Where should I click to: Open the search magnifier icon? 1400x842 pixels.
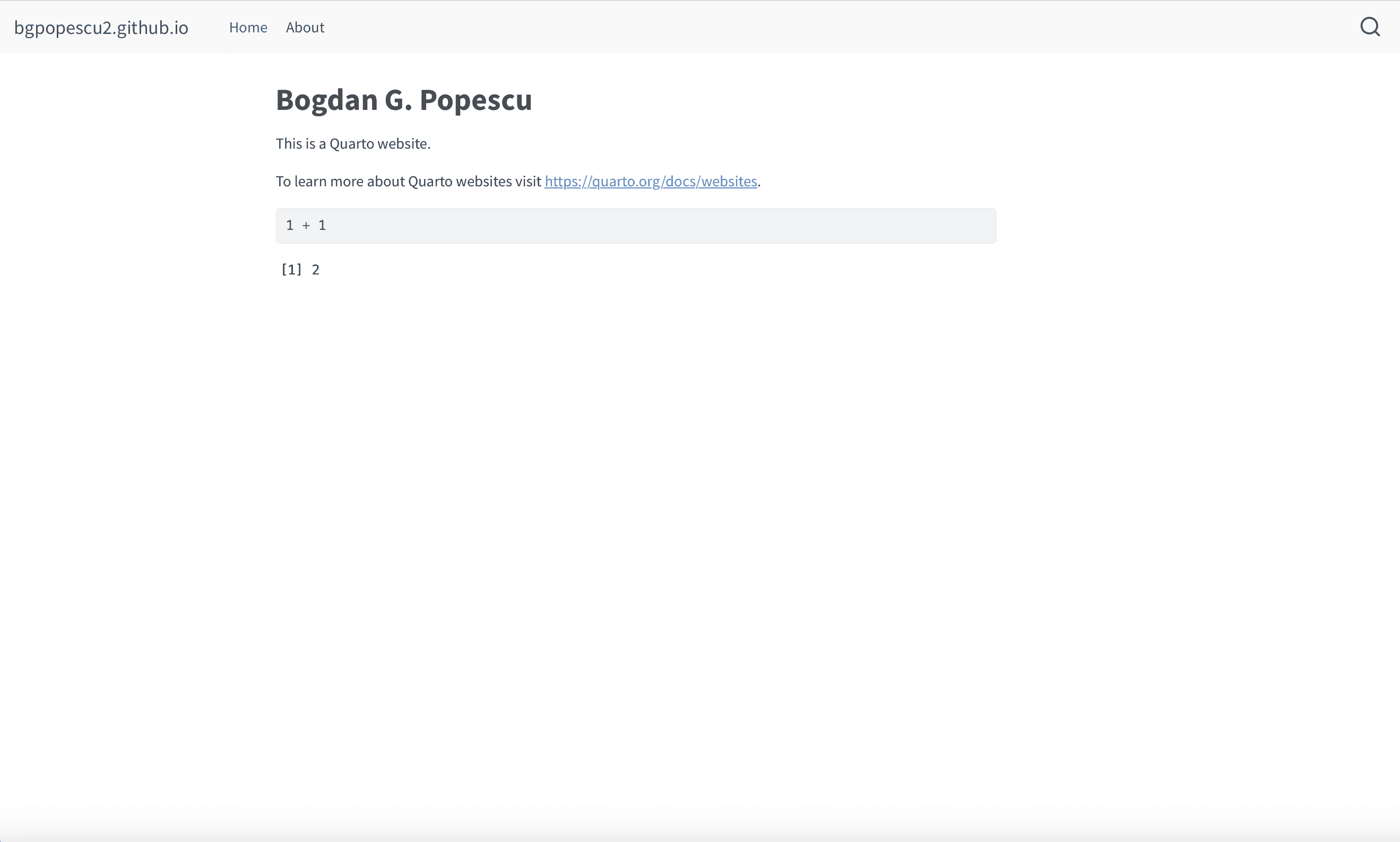tap(1370, 27)
